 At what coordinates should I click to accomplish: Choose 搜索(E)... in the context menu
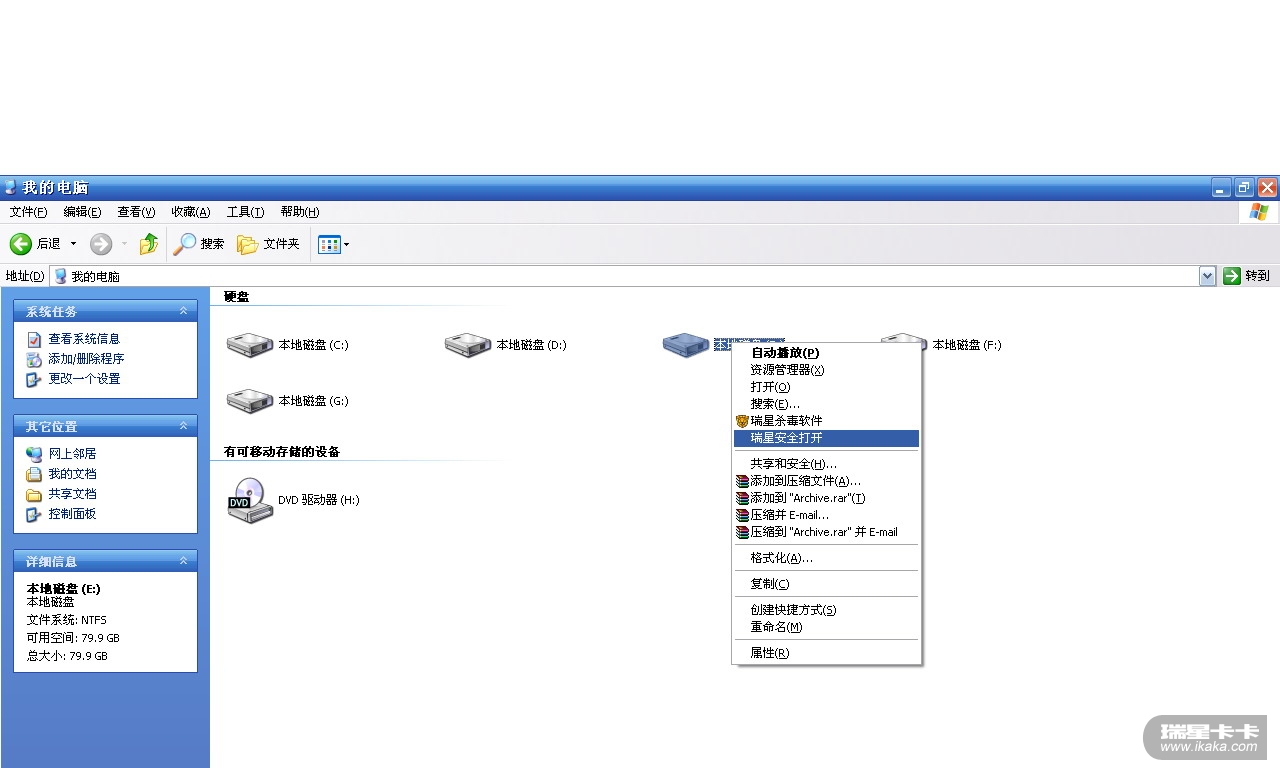coord(826,404)
